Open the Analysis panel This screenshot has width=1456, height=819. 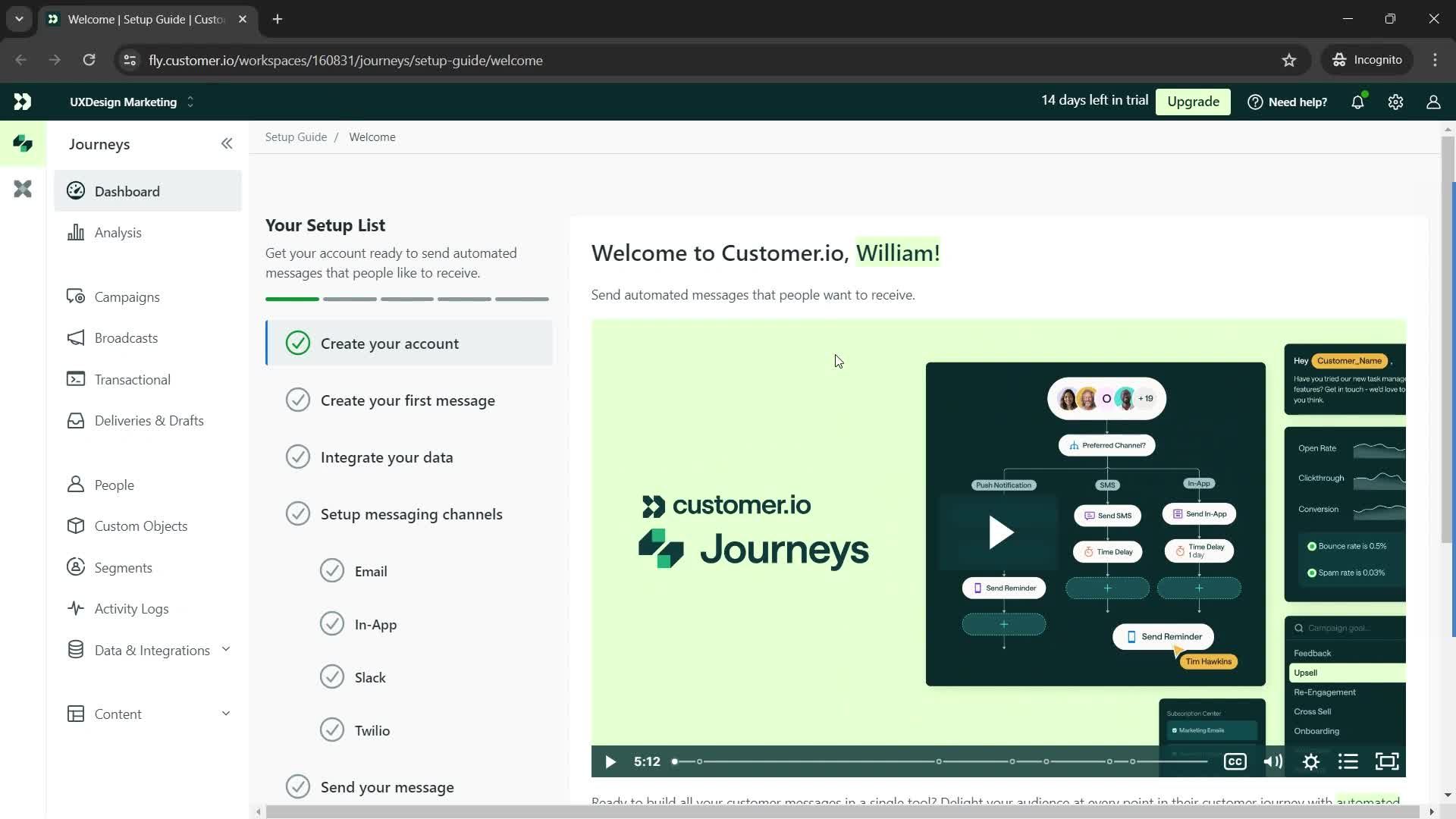click(117, 232)
